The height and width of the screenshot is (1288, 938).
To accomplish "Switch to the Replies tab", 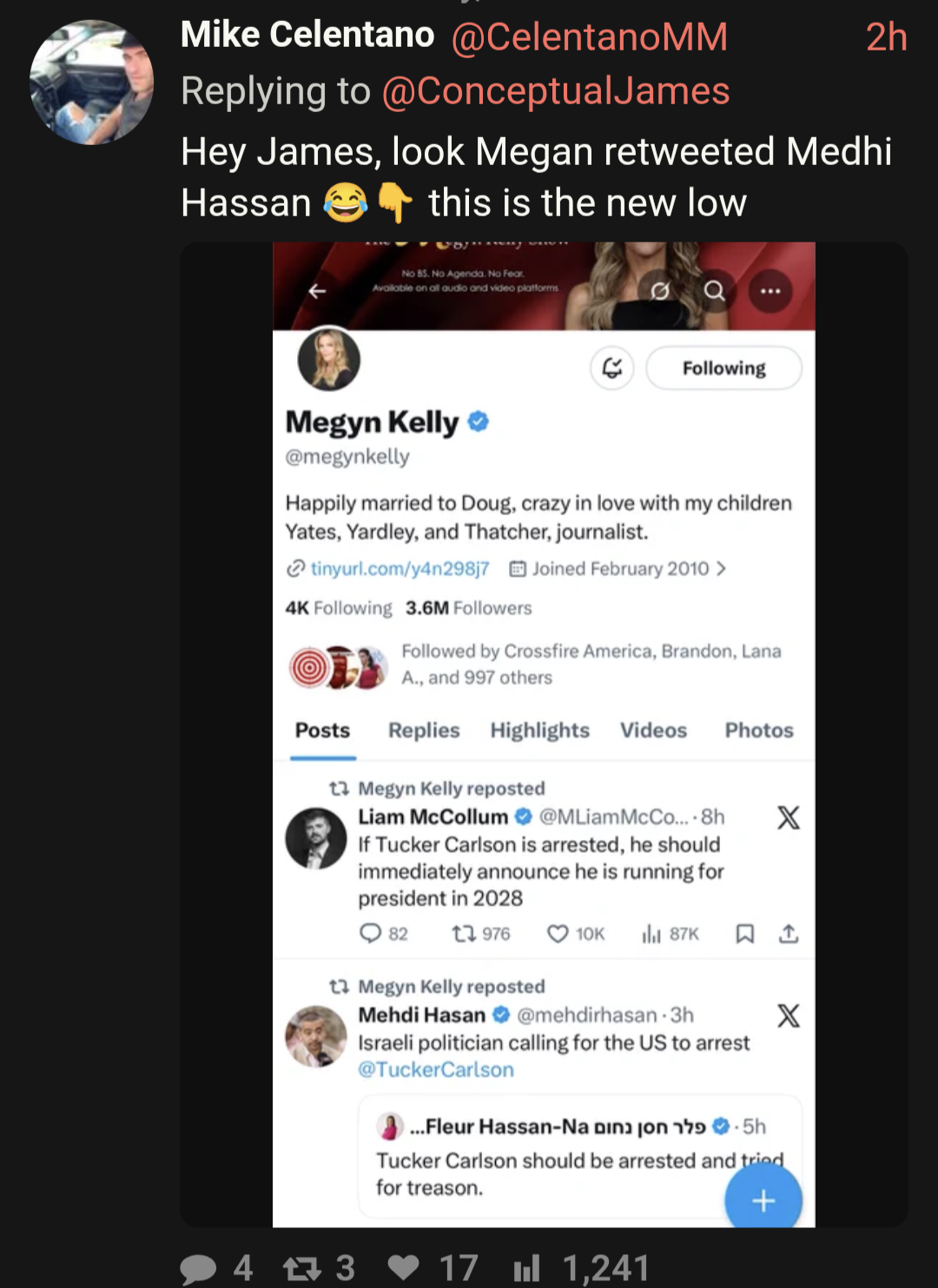I will click(424, 730).
